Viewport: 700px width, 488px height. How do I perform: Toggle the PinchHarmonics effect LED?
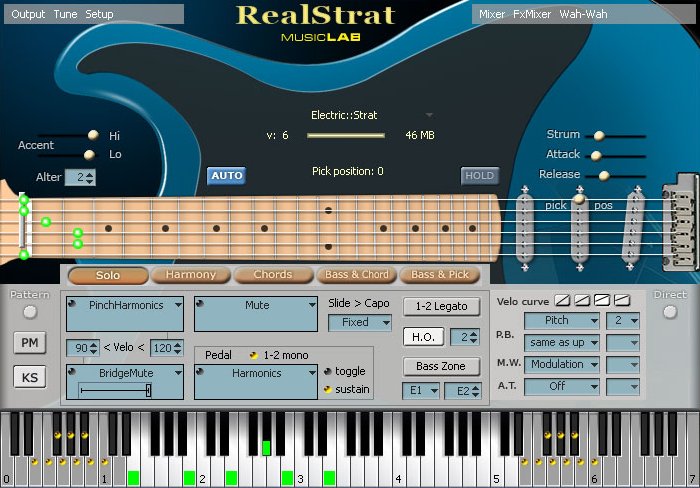pyautogui.click(x=71, y=304)
